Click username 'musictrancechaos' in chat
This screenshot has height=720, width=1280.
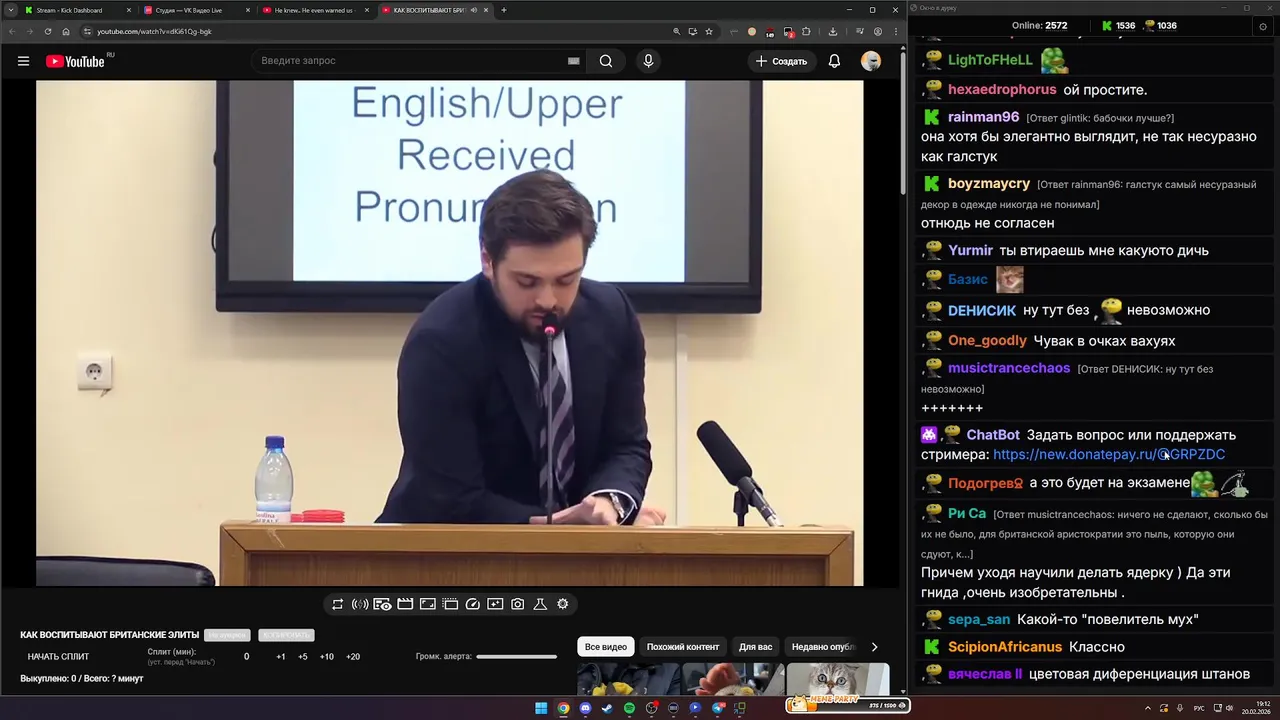(x=1009, y=368)
